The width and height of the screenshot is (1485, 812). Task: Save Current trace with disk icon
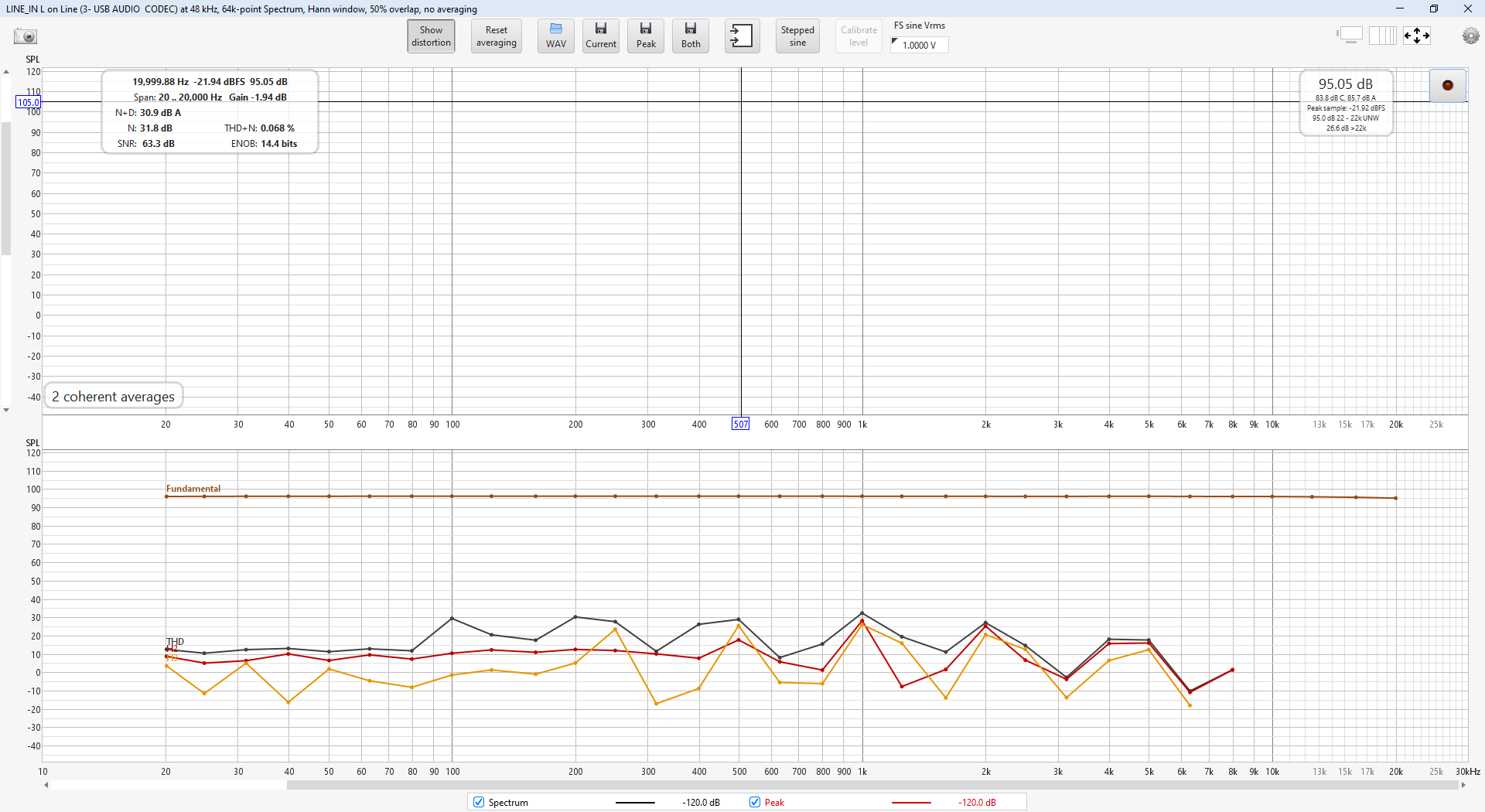pos(601,36)
